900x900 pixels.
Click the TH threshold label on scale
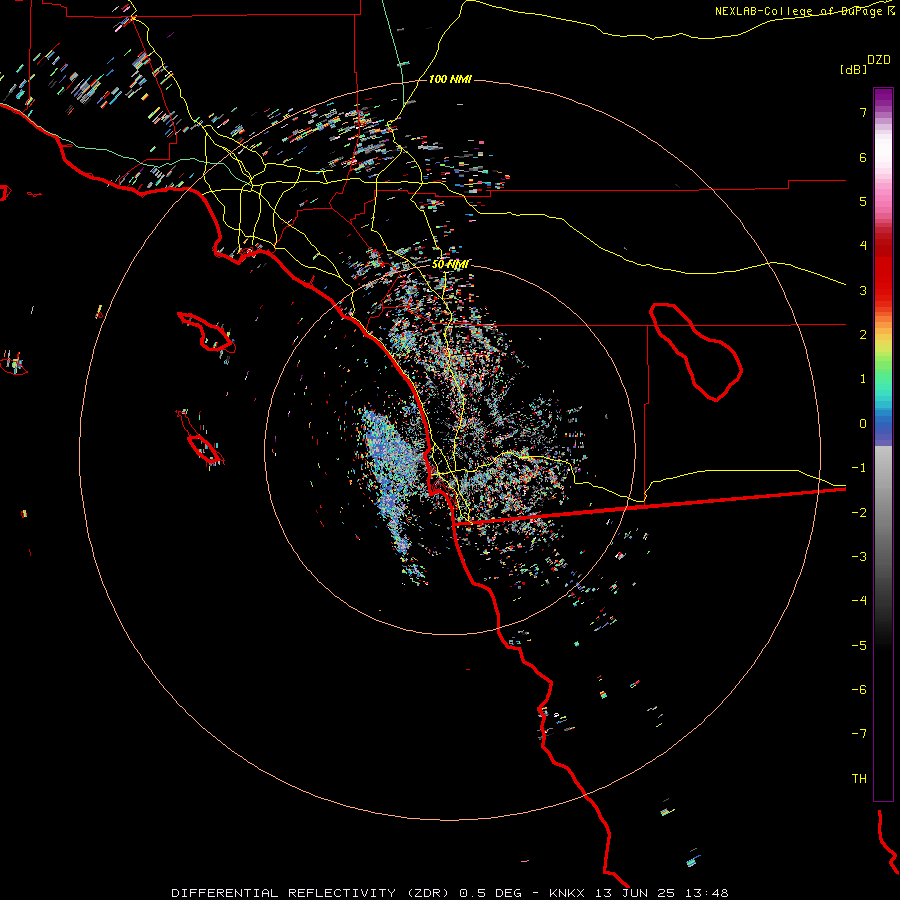click(x=859, y=779)
